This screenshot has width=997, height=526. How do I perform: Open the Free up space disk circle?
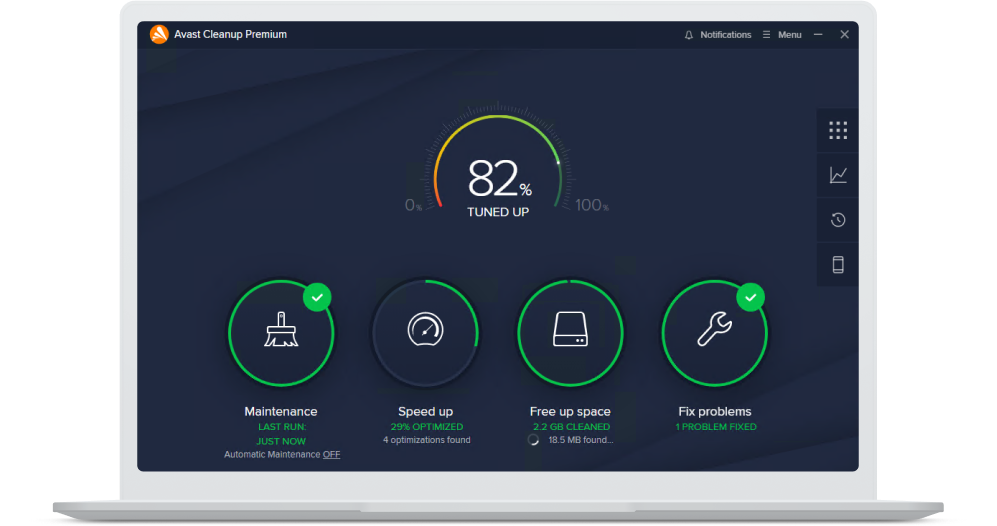pyautogui.click(x=570, y=333)
